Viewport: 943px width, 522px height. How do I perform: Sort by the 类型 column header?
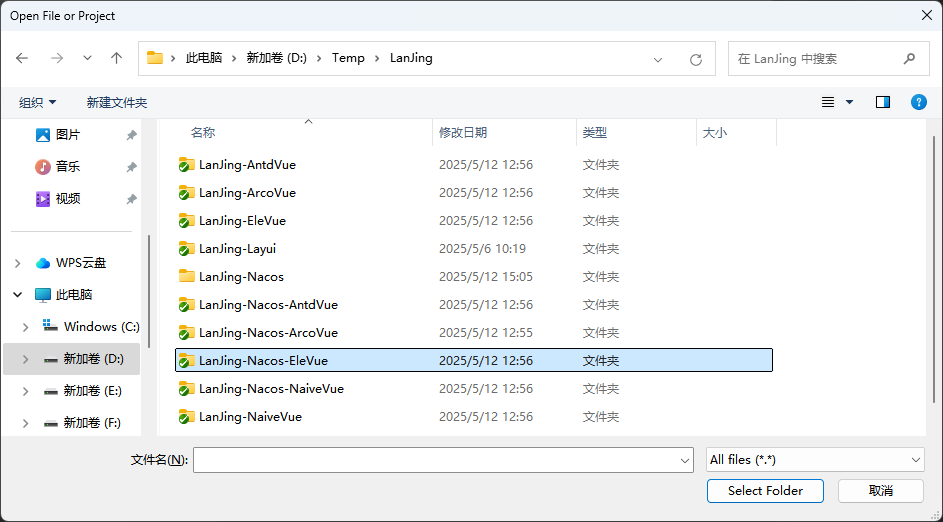click(595, 133)
